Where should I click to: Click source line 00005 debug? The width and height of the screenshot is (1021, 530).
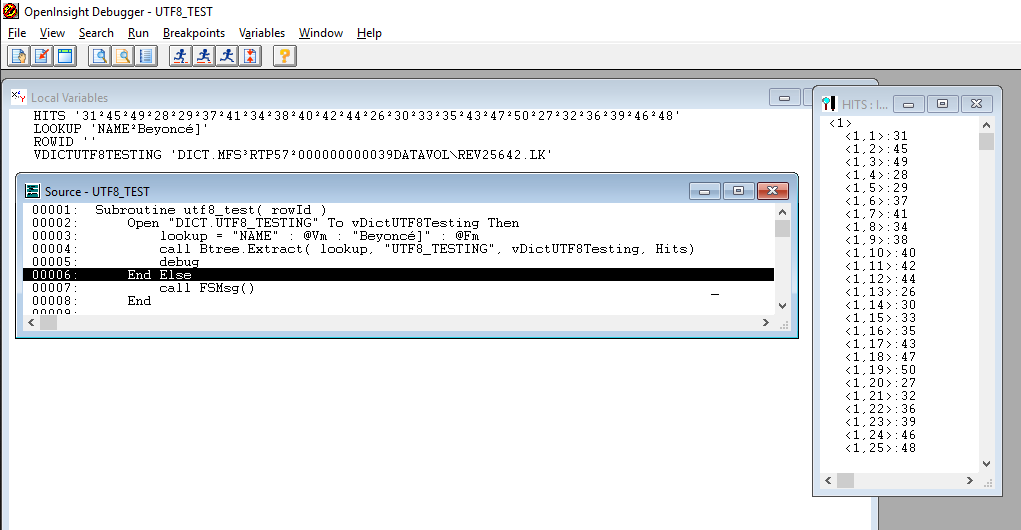[399, 262]
